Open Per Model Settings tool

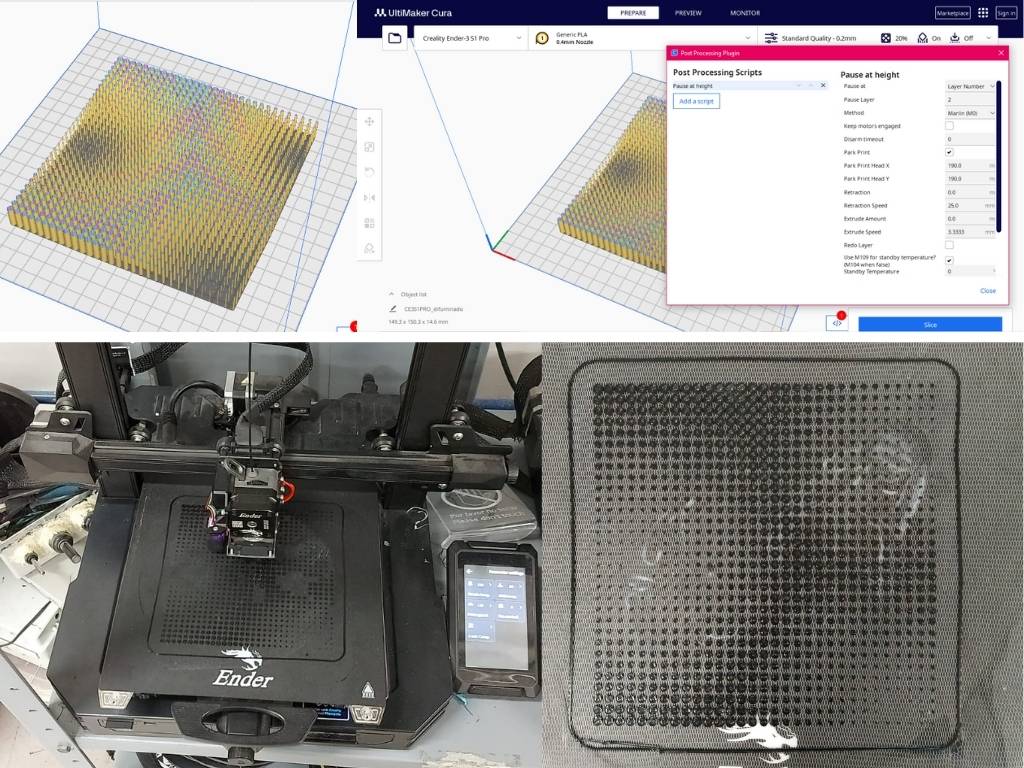coord(370,223)
